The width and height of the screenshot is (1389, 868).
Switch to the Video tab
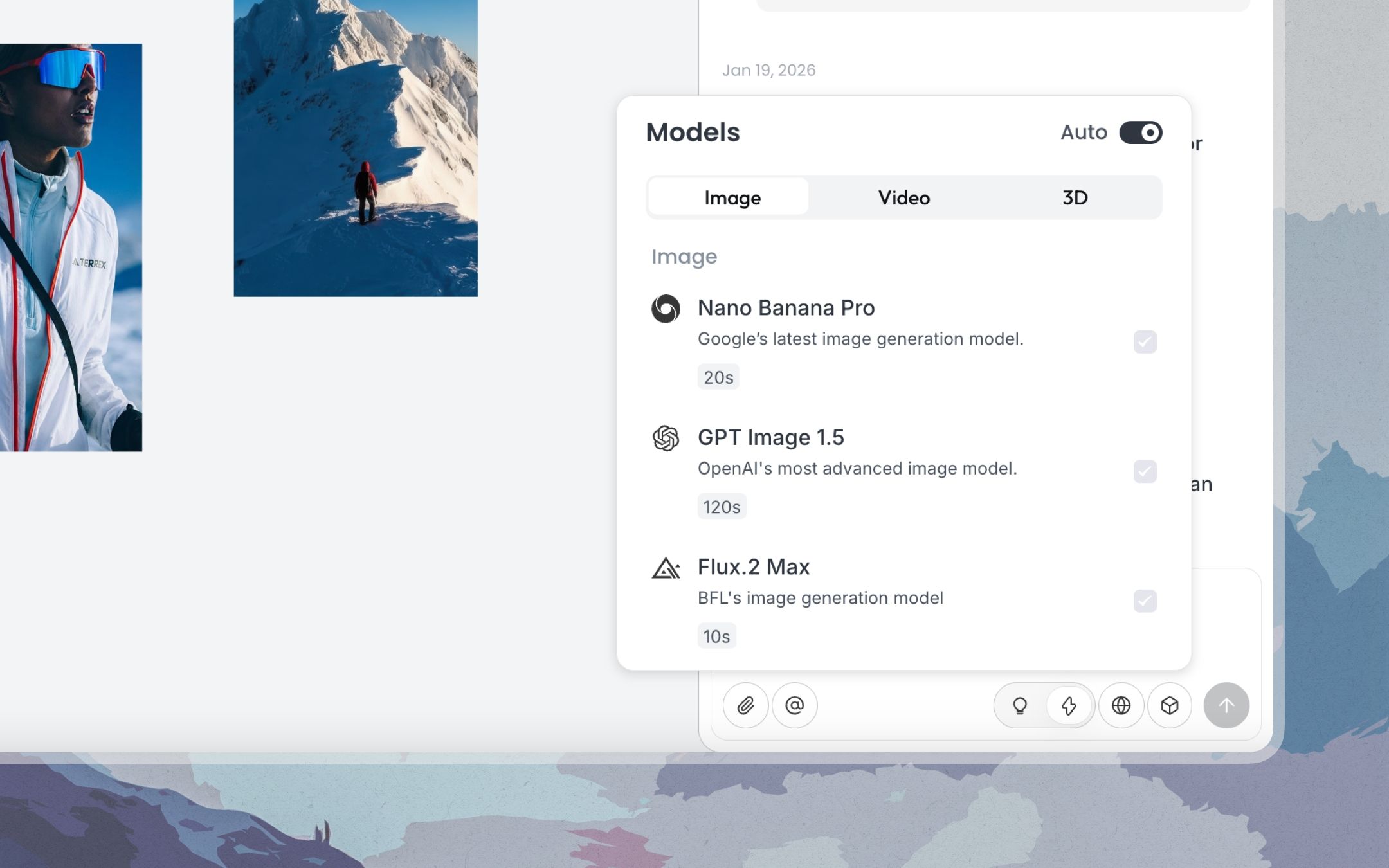pyautogui.click(x=904, y=197)
